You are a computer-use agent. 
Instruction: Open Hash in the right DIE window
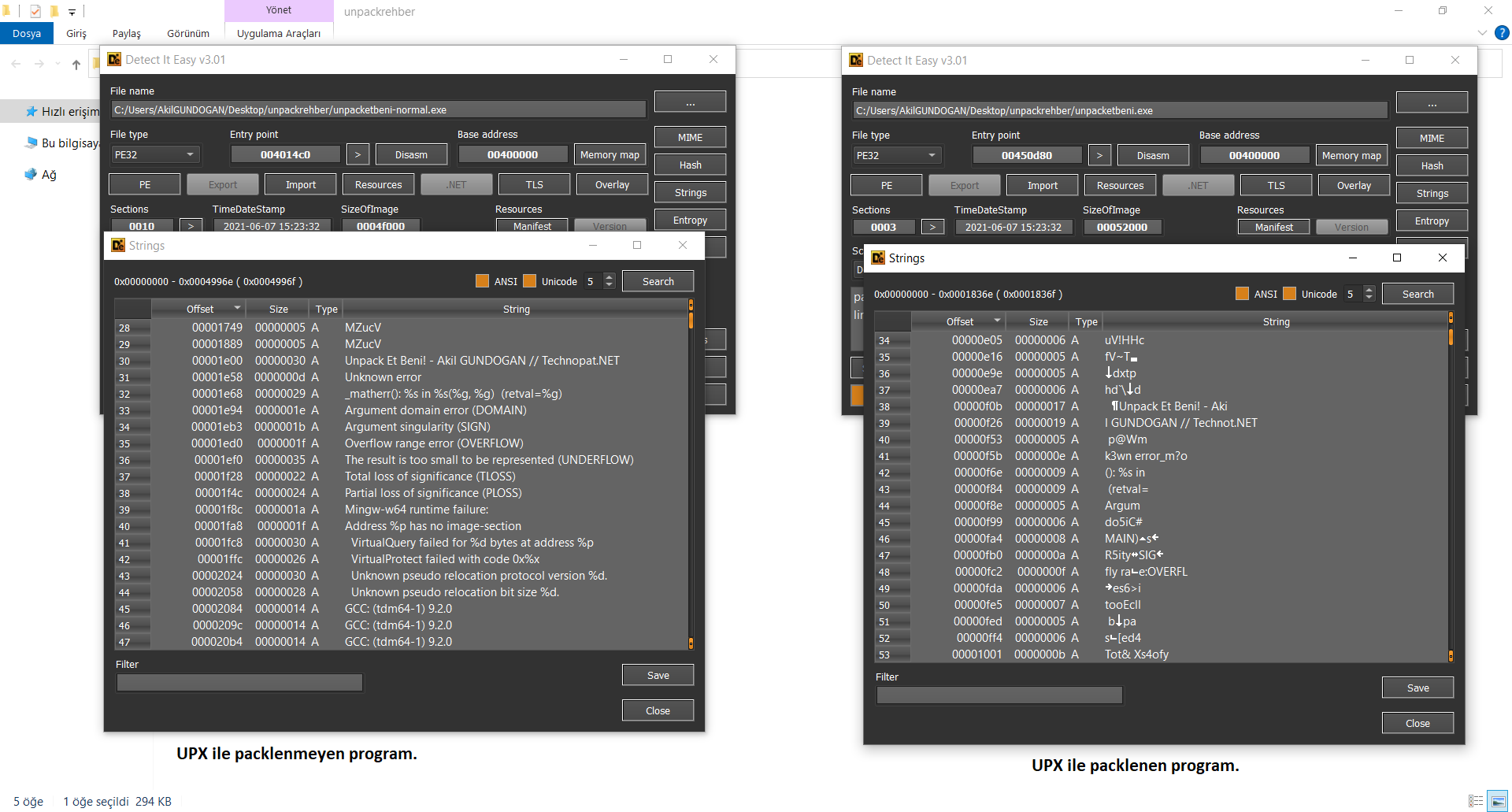coord(1432,165)
